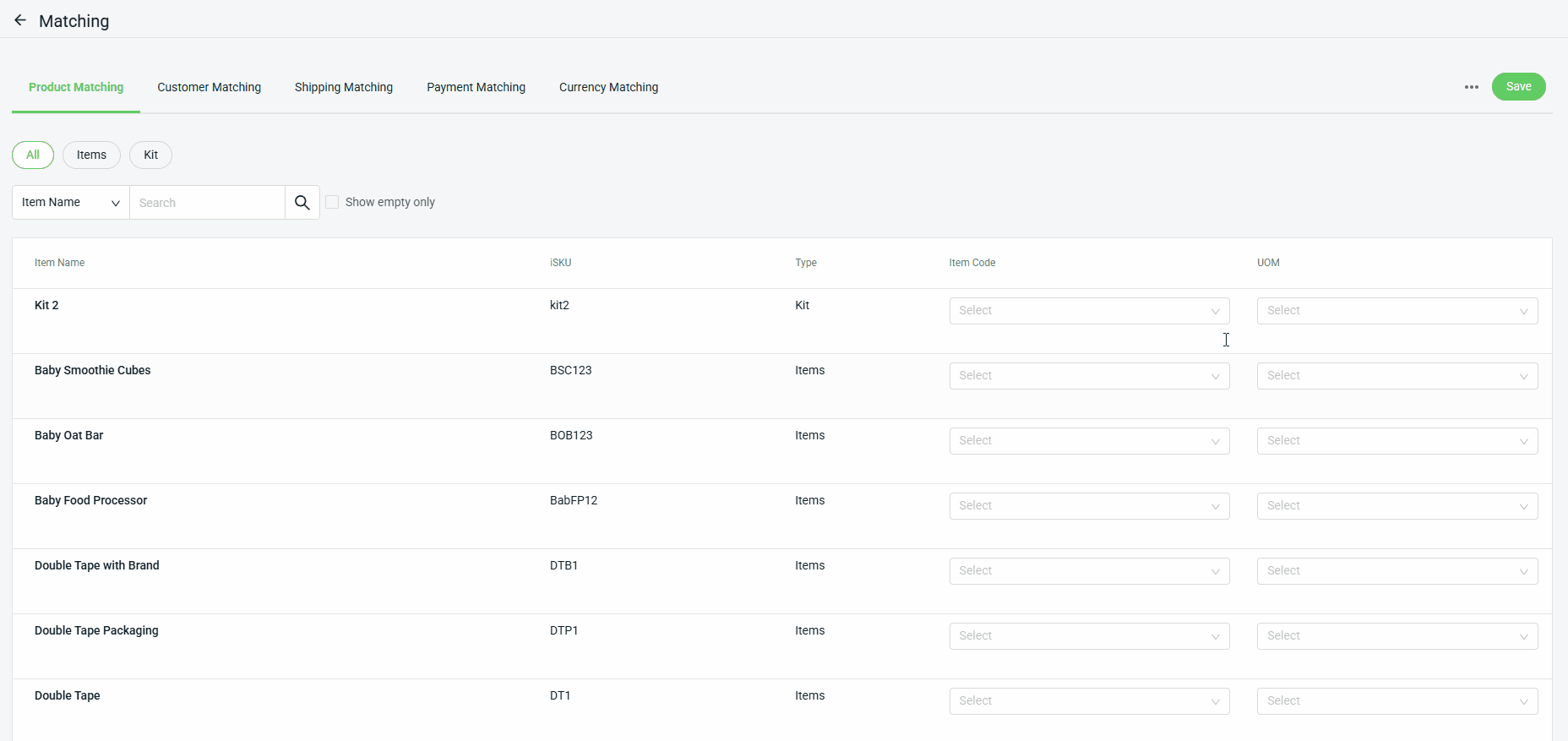
Task: Open Item Code dropdown for Double Tape Packaging
Action: [x=1088, y=636]
